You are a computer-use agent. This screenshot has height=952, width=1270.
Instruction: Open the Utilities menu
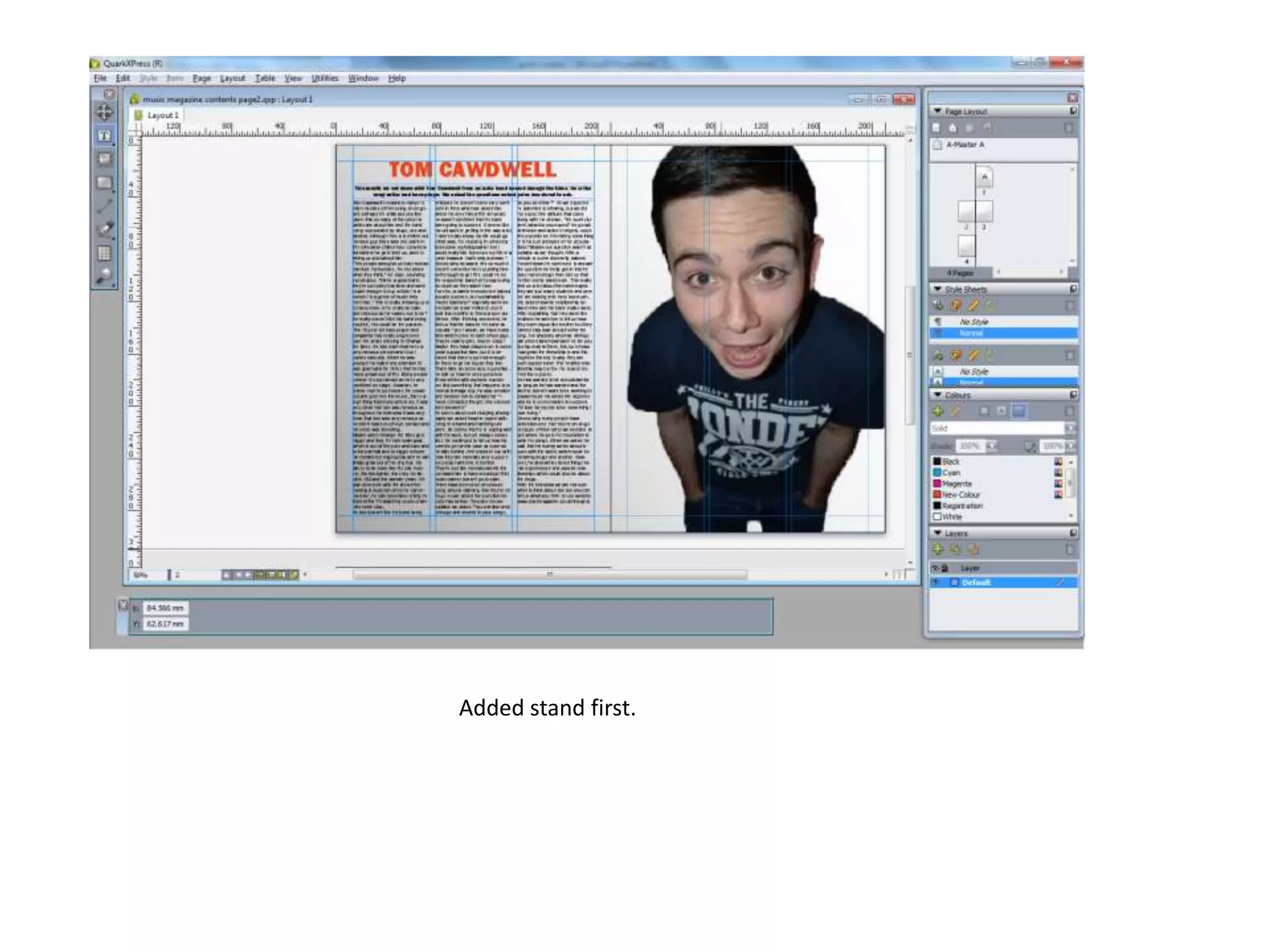[x=324, y=79]
